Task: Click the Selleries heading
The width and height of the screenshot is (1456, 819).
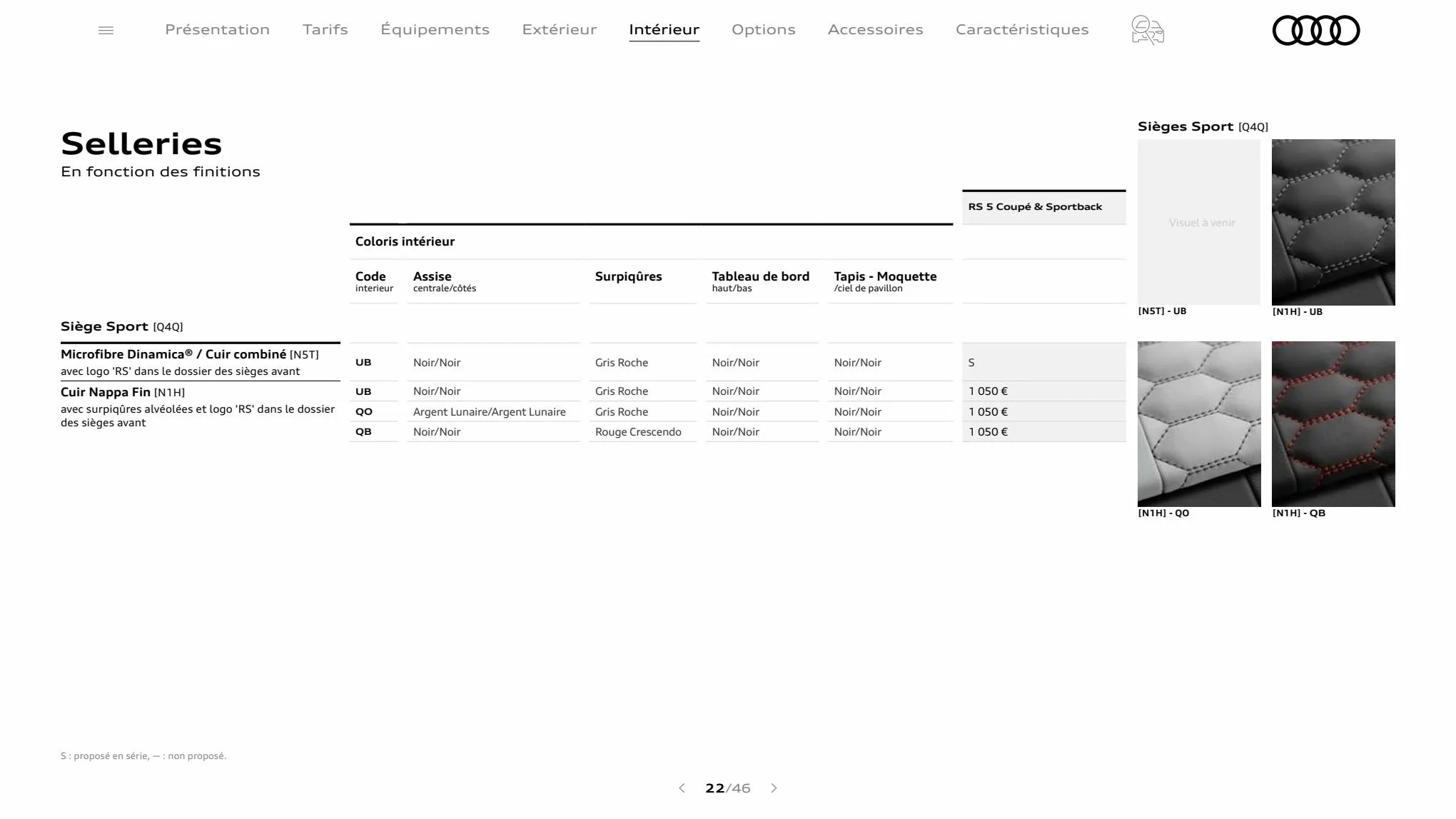Action: coord(141,144)
